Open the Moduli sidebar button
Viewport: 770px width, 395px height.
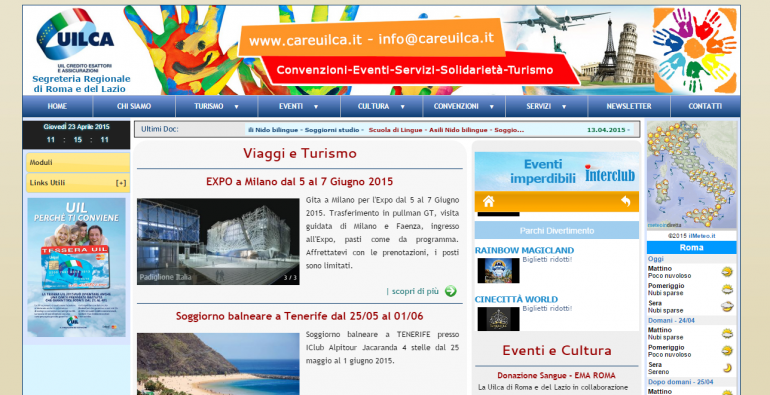[78, 163]
